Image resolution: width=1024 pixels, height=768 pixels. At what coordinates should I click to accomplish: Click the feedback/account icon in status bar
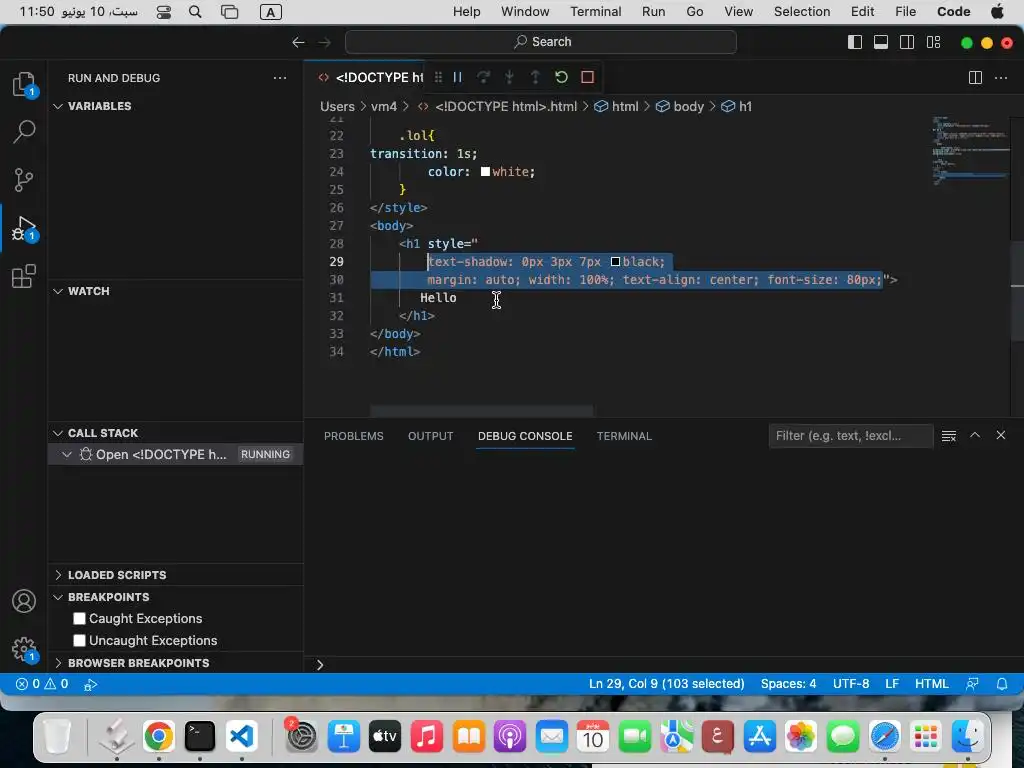point(972,684)
